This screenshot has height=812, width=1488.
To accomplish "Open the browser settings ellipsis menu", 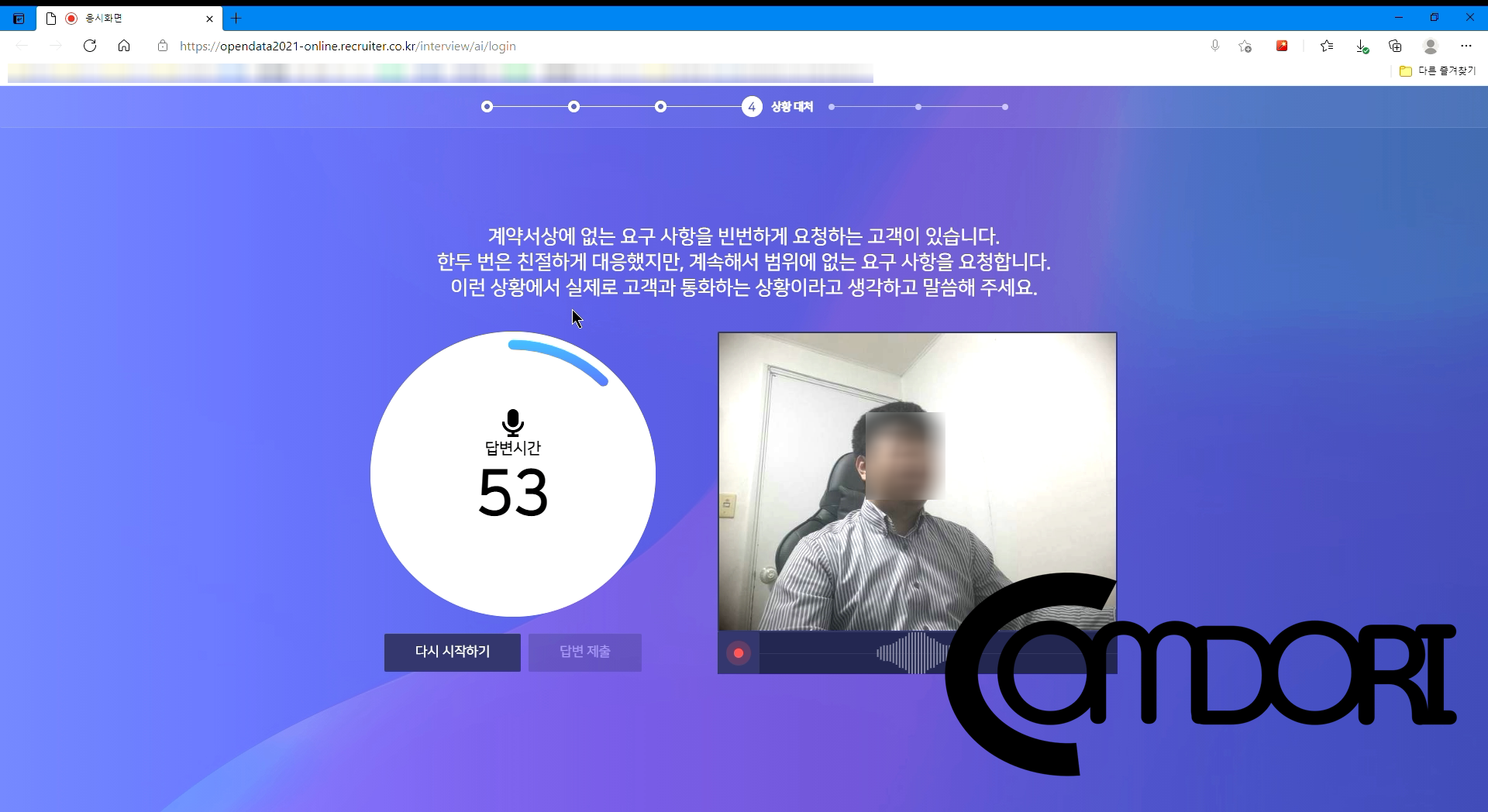I will [1466, 46].
